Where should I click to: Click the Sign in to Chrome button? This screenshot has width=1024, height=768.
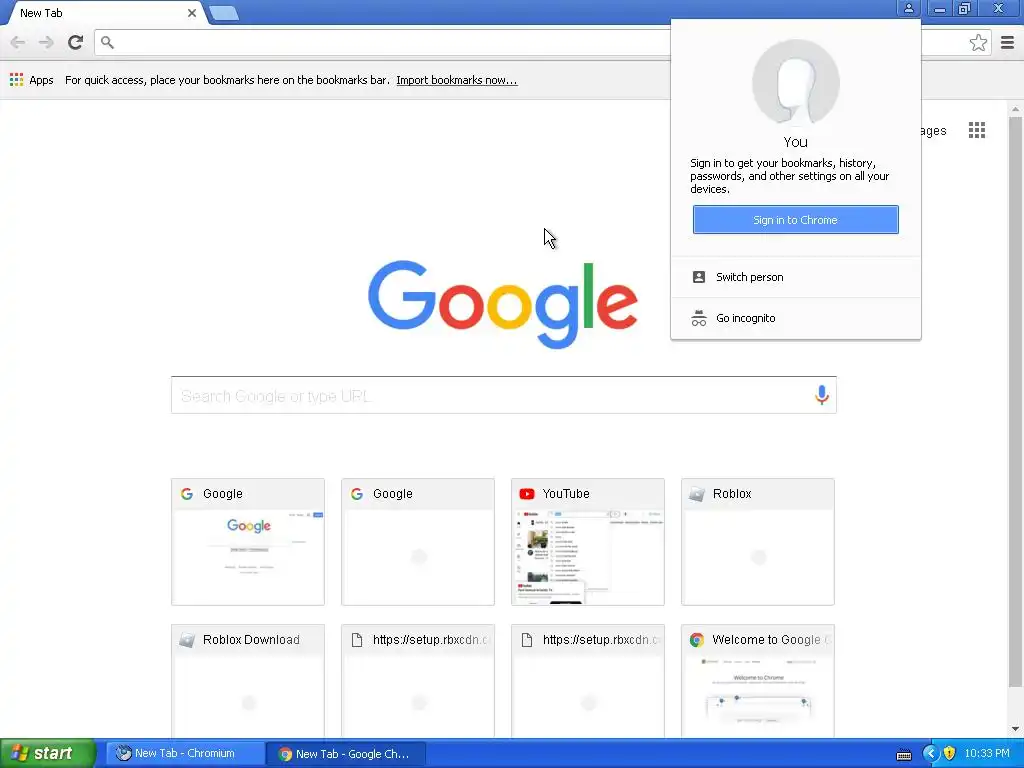pyautogui.click(x=795, y=219)
